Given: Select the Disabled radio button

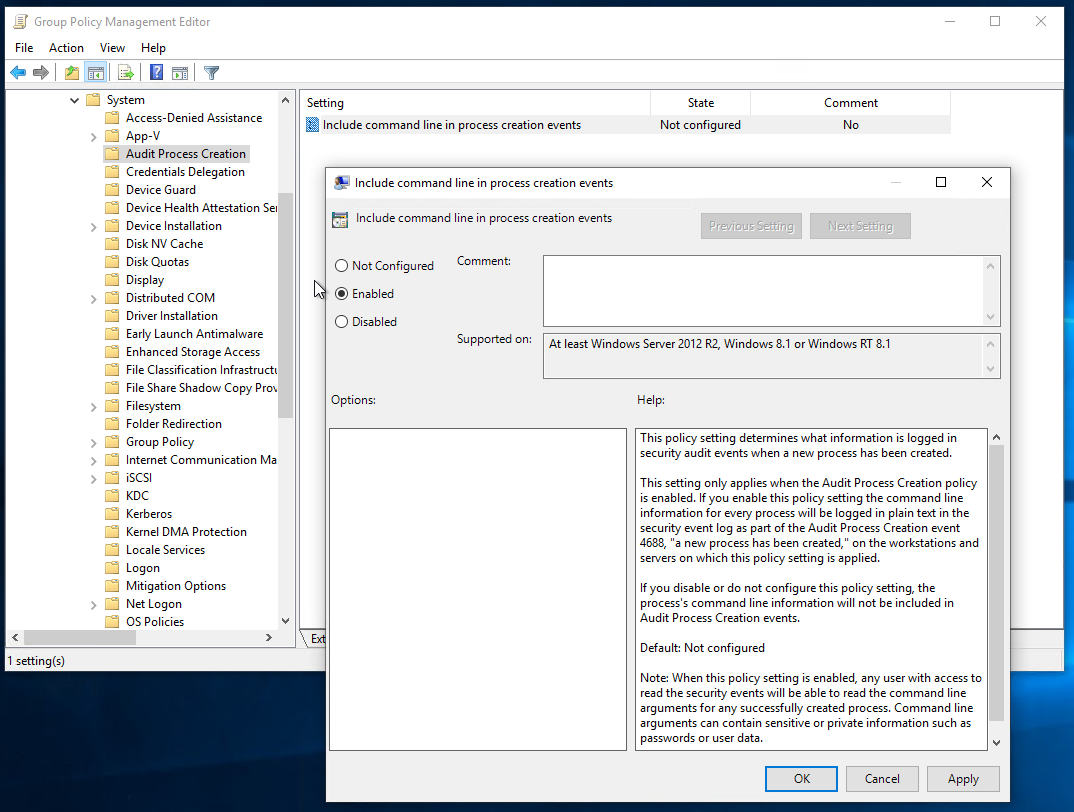Looking at the screenshot, I should 342,322.
